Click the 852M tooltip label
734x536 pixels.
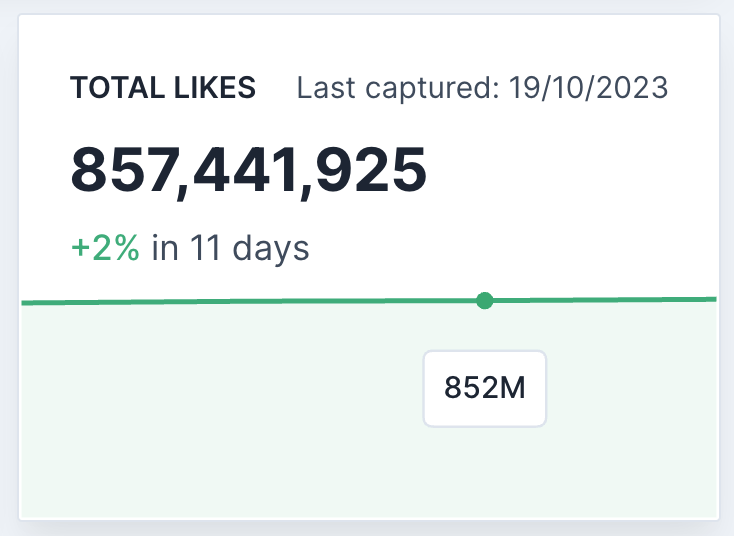[x=485, y=388]
